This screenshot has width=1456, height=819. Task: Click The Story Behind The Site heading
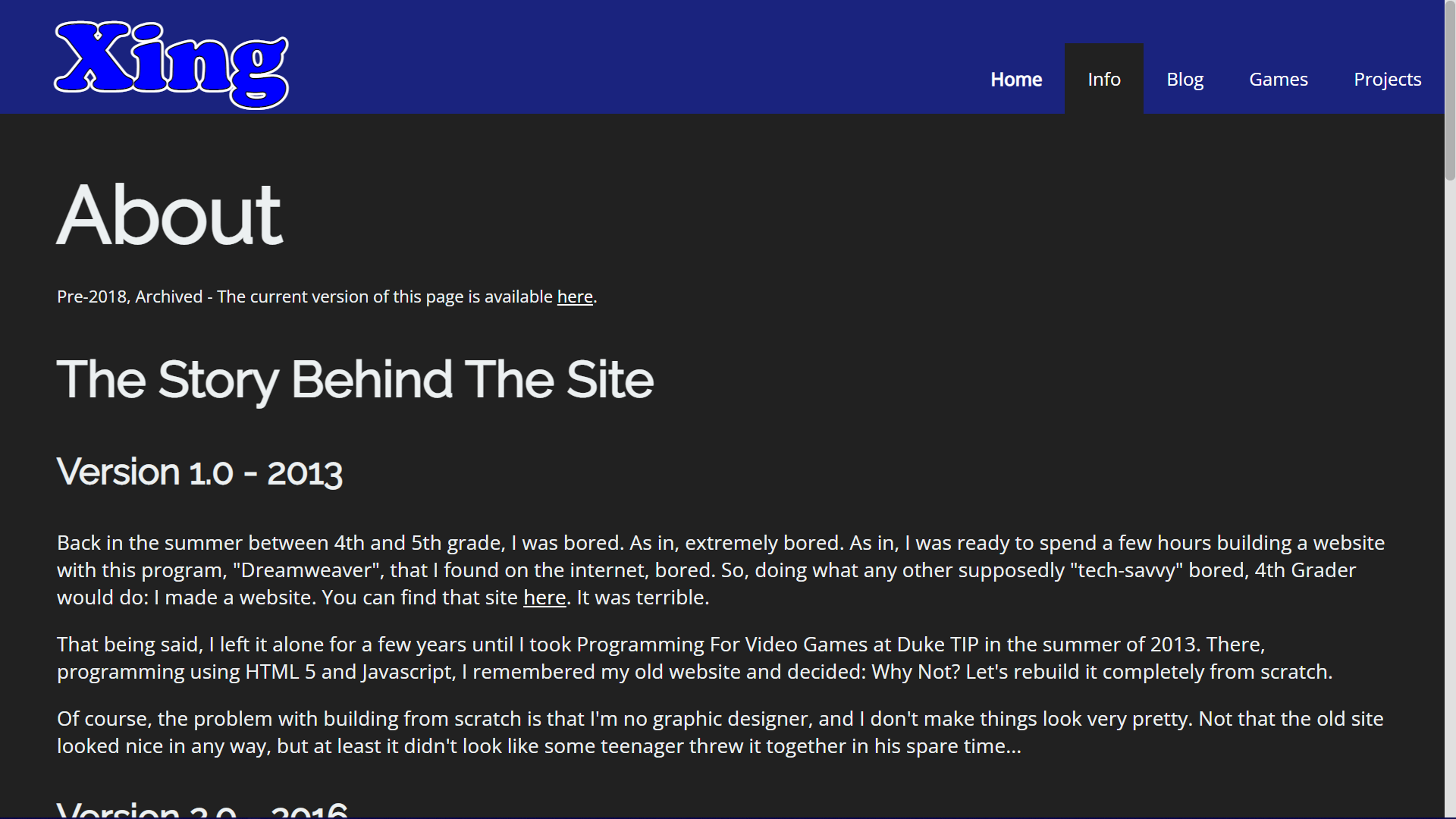tap(355, 380)
